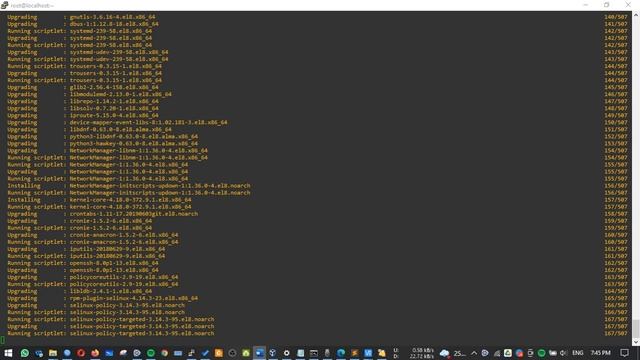Click the dbus upgrading line
The height and width of the screenshot is (360, 640).
tap(83, 24)
